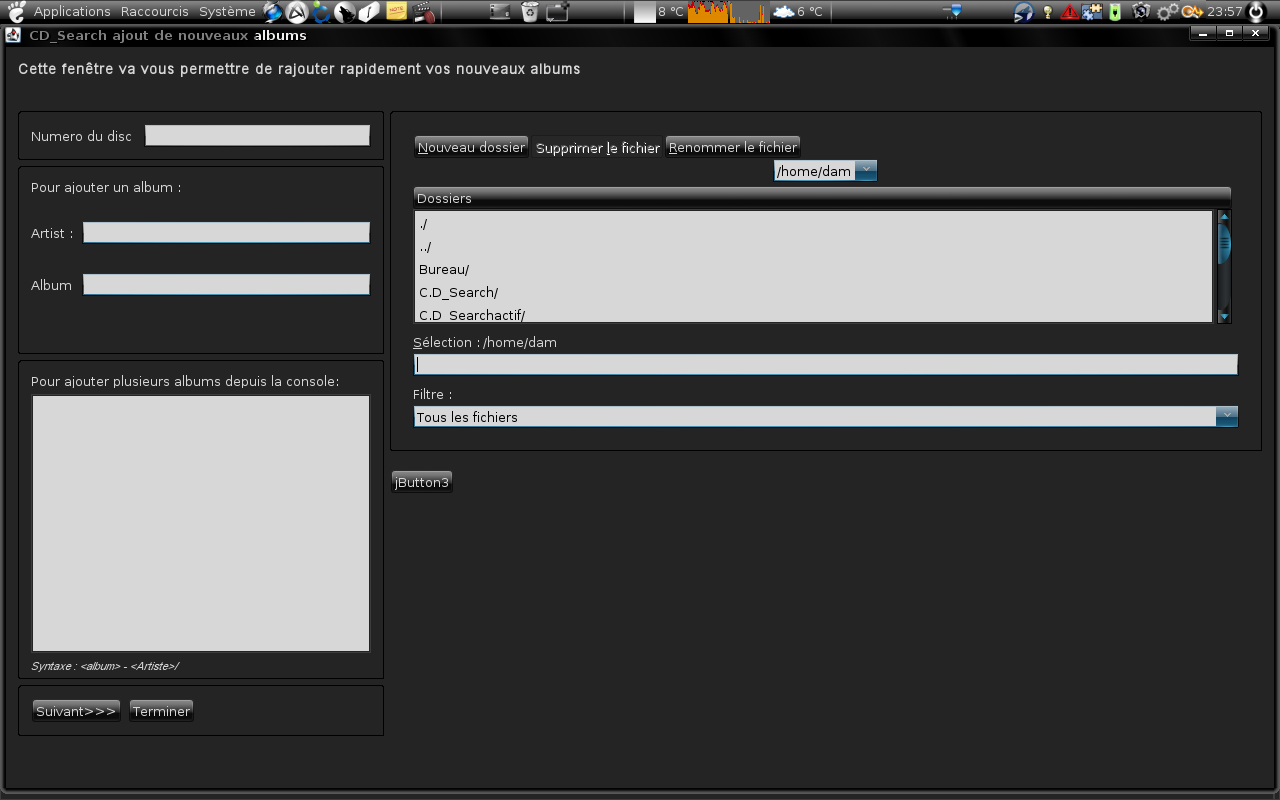The height and width of the screenshot is (800, 1280).
Task: Open the "Tous les fichiers" filter dropdown
Action: (1227, 417)
